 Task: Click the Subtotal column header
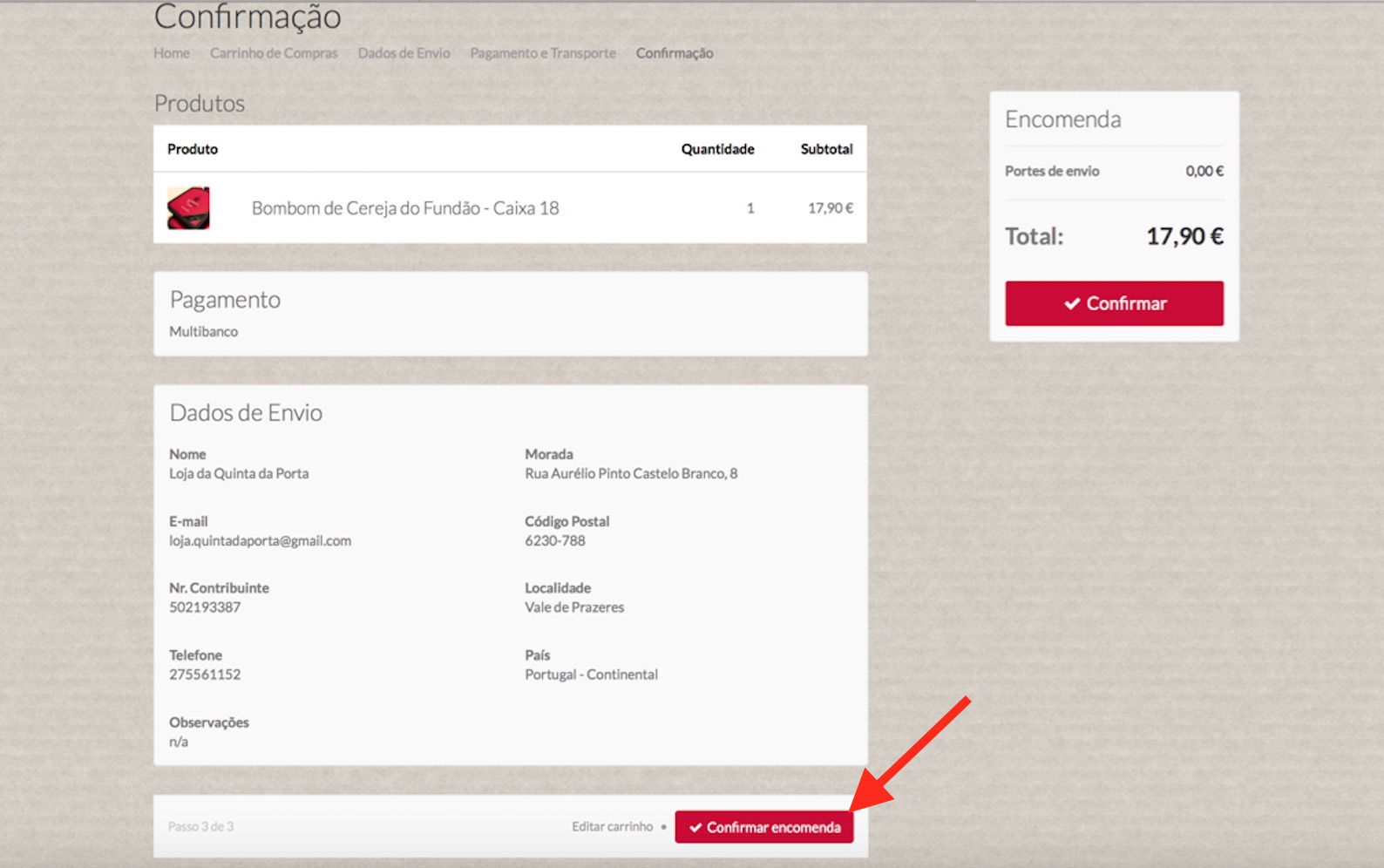tap(826, 149)
